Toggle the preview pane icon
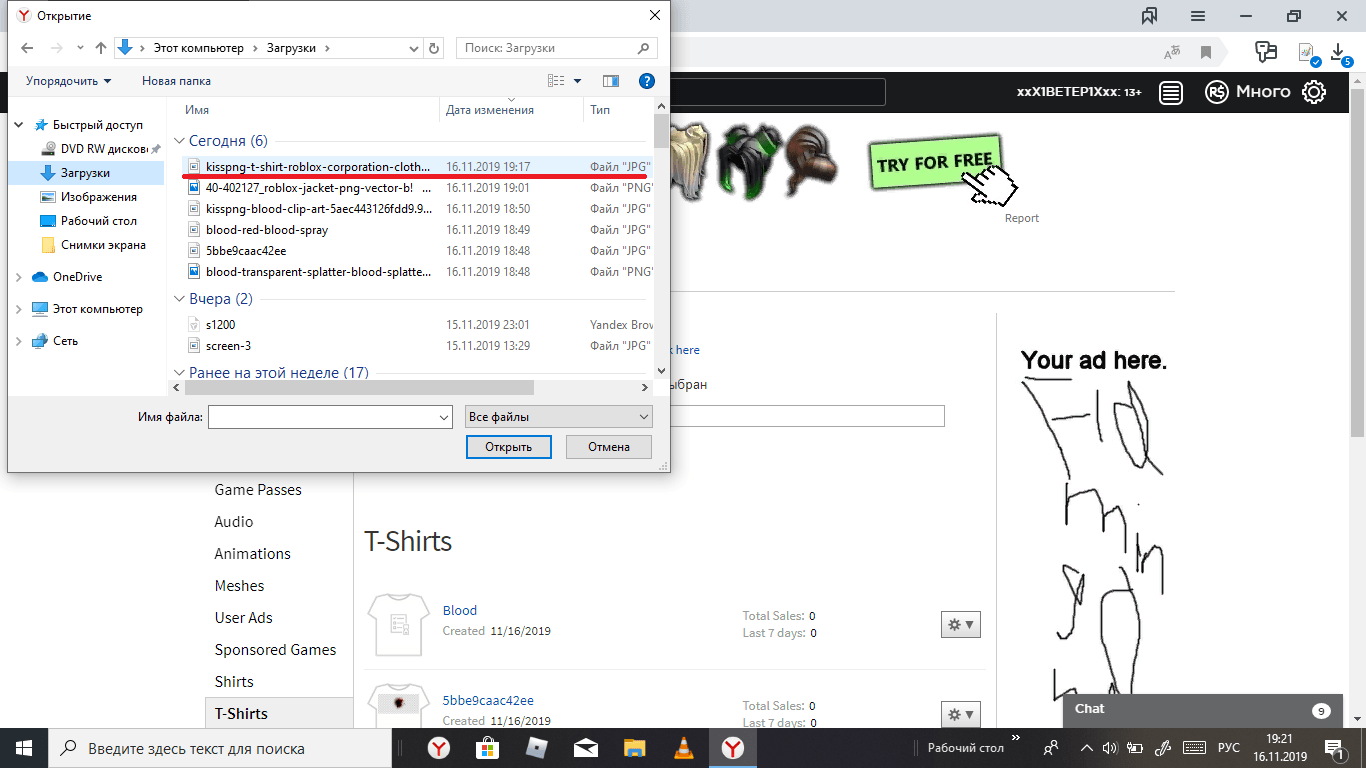 (x=611, y=81)
